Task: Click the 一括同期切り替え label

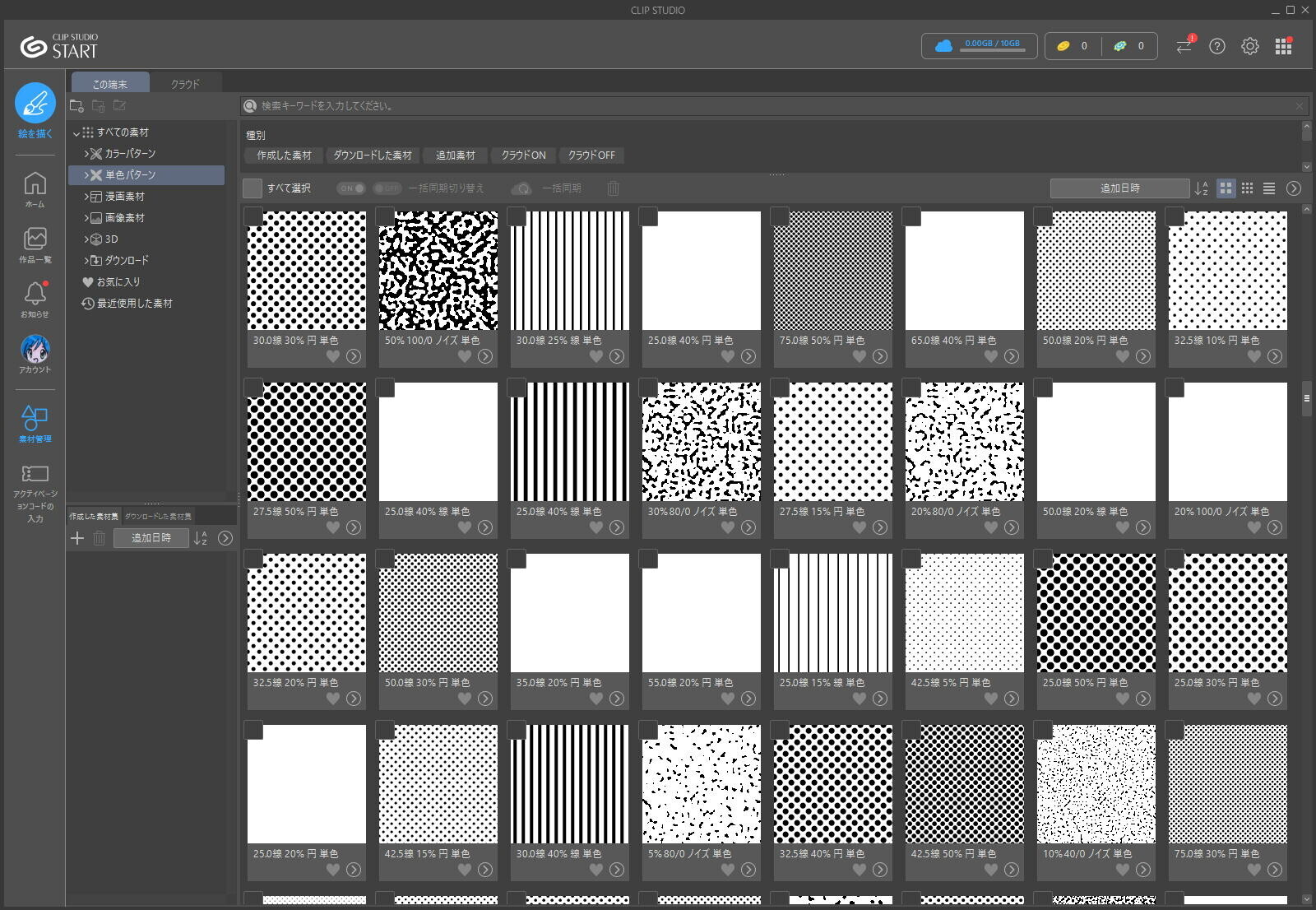Action: 446,188
